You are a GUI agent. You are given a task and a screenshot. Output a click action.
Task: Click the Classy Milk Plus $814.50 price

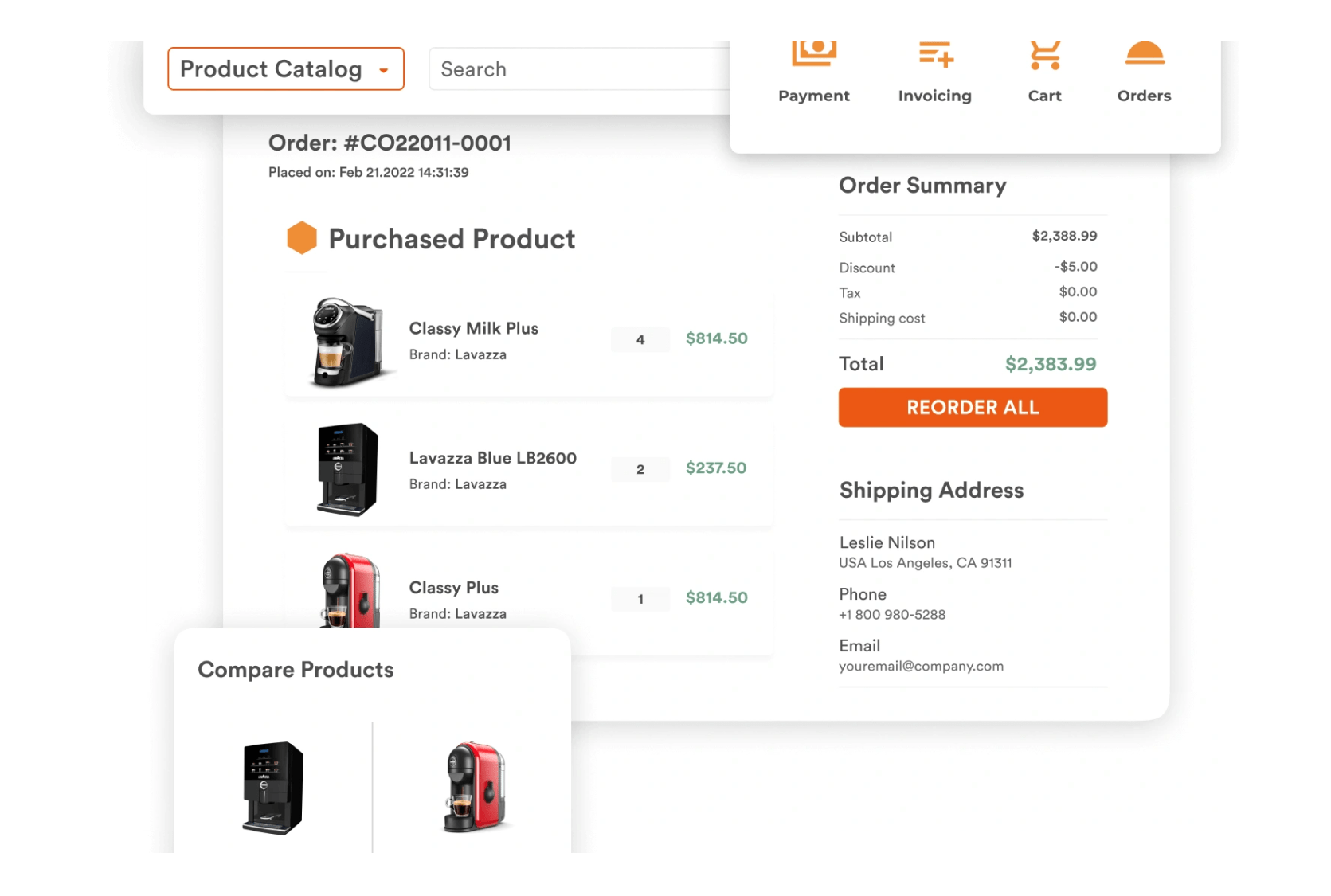pos(717,338)
